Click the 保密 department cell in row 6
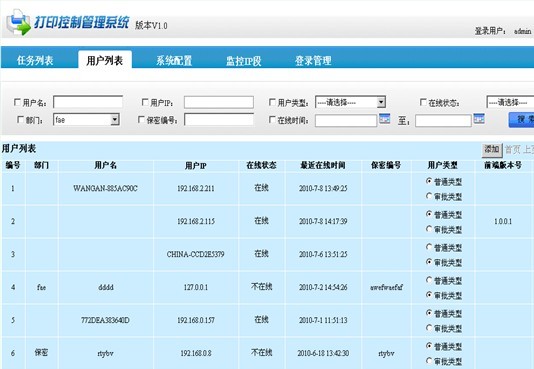Viewport: 534px width, 369px height. [41, 353]
